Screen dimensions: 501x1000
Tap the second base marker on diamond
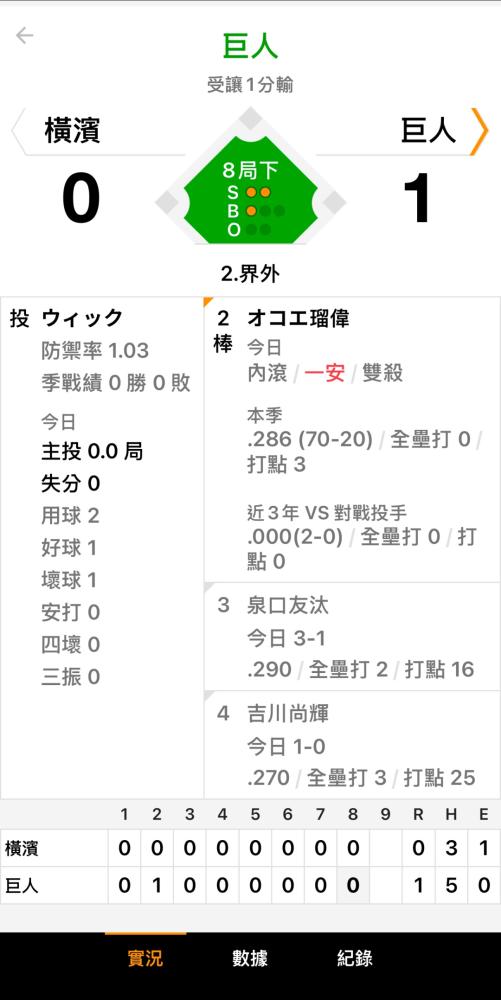[x=250, y=119]
